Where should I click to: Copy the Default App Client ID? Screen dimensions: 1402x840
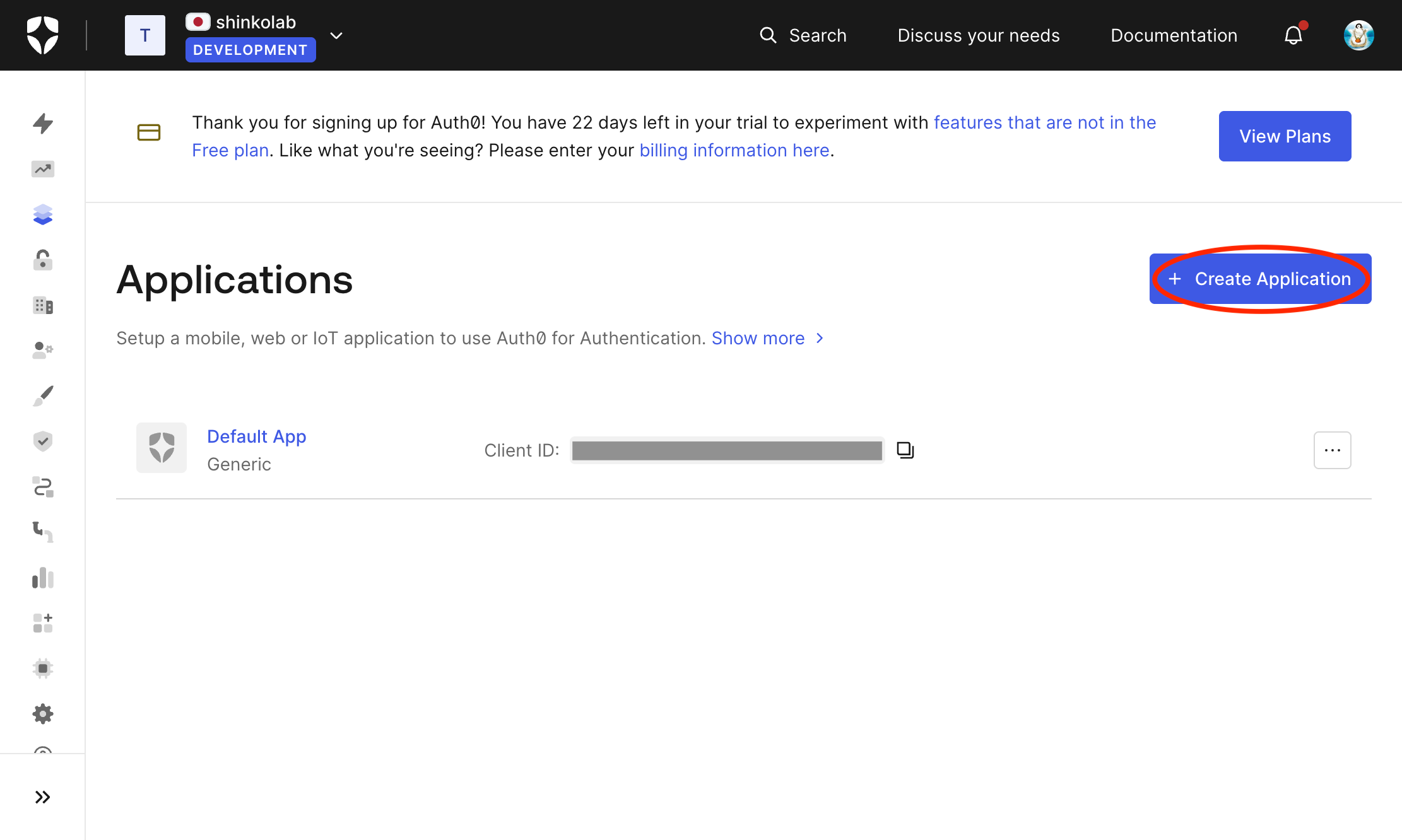[x=905, y=450]
